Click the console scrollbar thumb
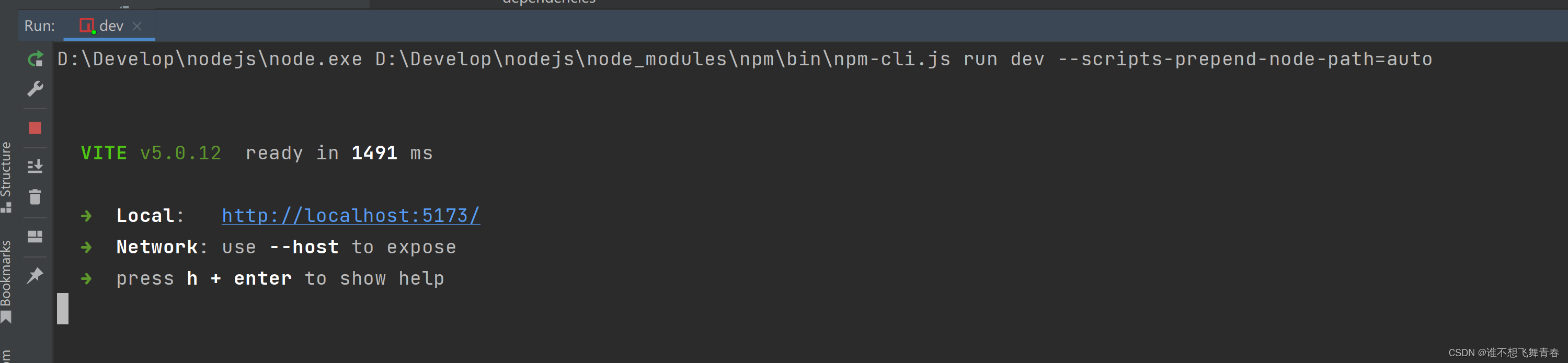 click(x=63, y=308)
